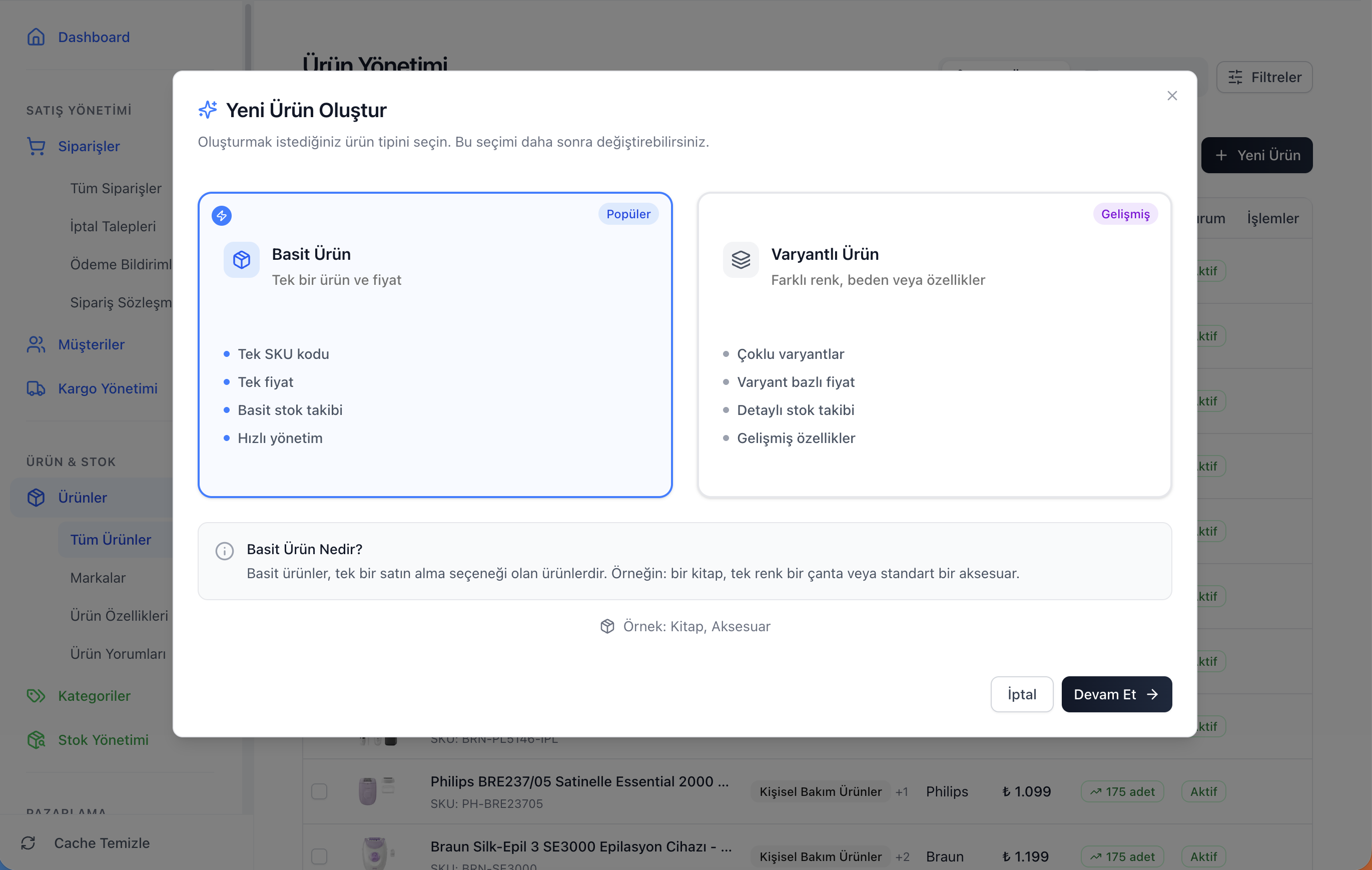Click the Cache Temizle refresh icon
Screen dimensions: 1372x870
click(29, 842)
